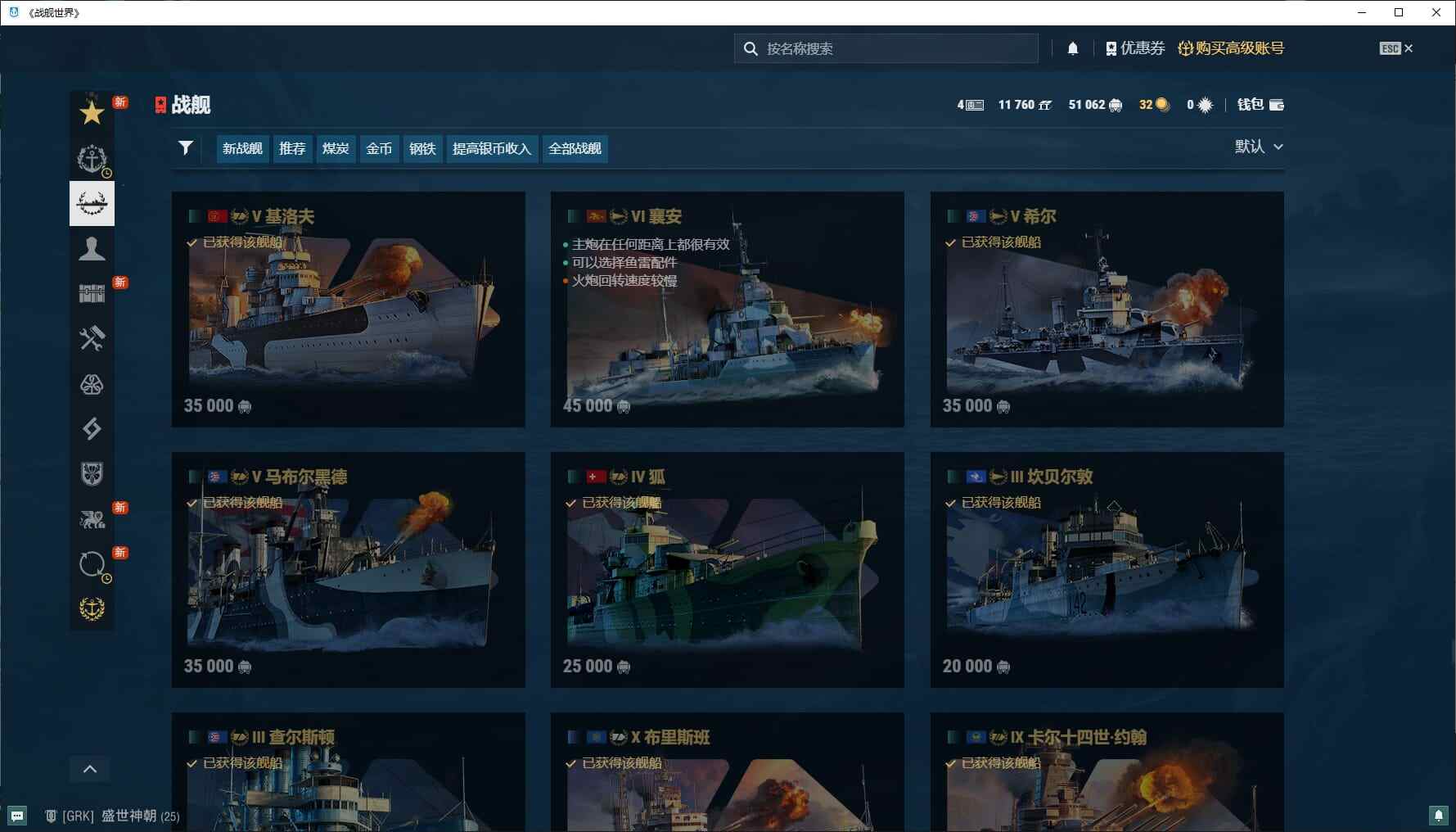Click the 32 doubloons balance
This screenshot has width=1456, height=832.
[x=1154, y=105]
